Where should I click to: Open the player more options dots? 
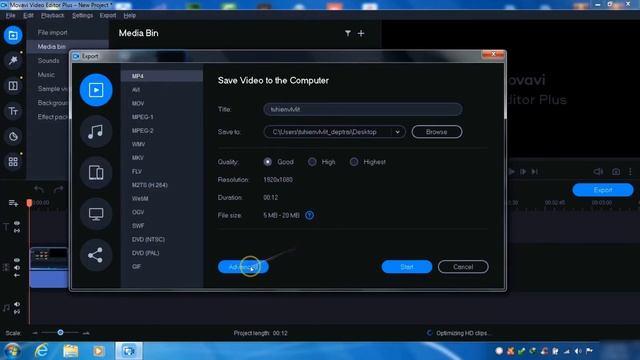pos(630,172)
